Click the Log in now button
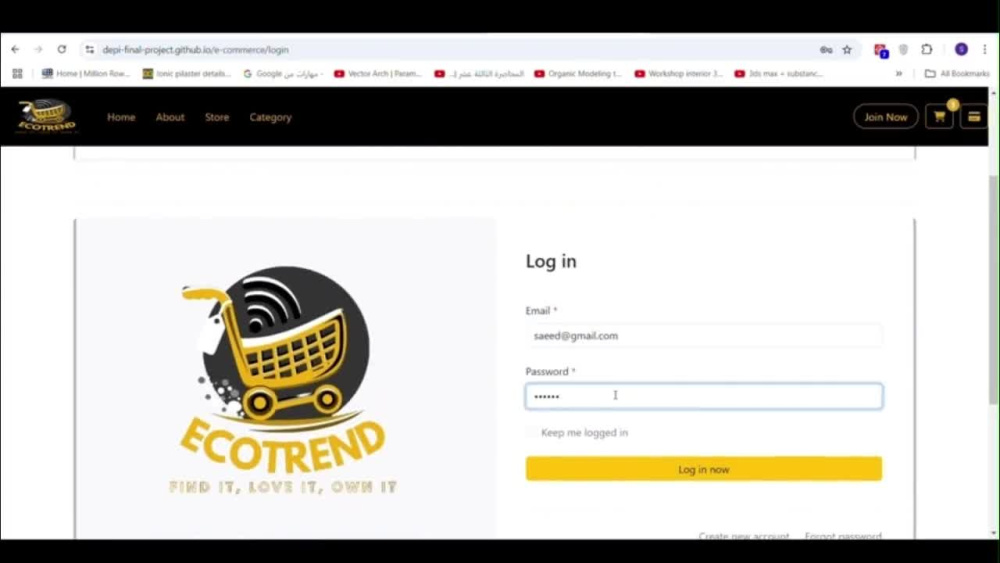Image resolution: width=1000 pixels, height=563 pixels. pos(703,469)
